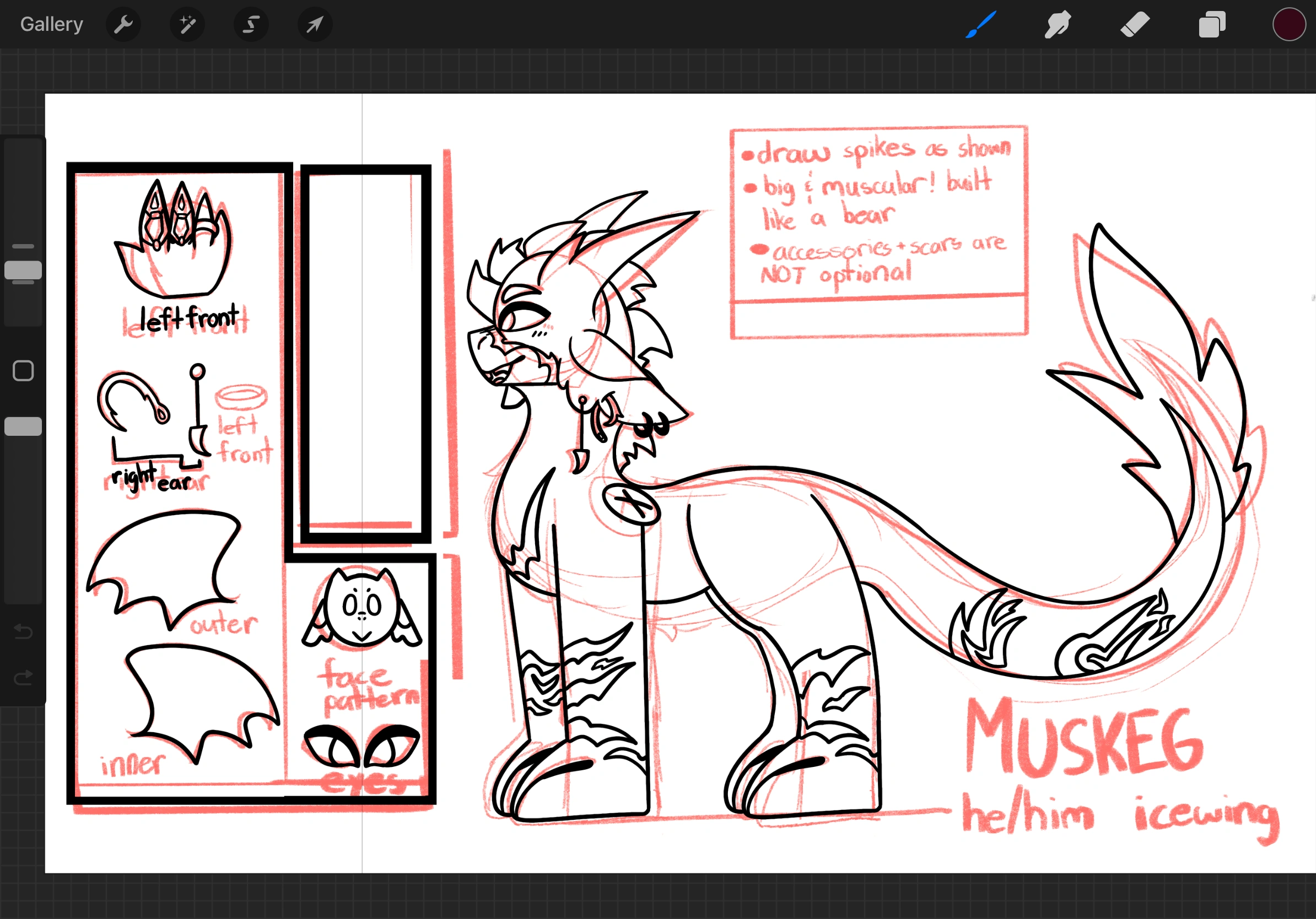This screenshot has height=919, width=1316.
Task: Switch to the Eraser tool
Action: click(1134, 24)
